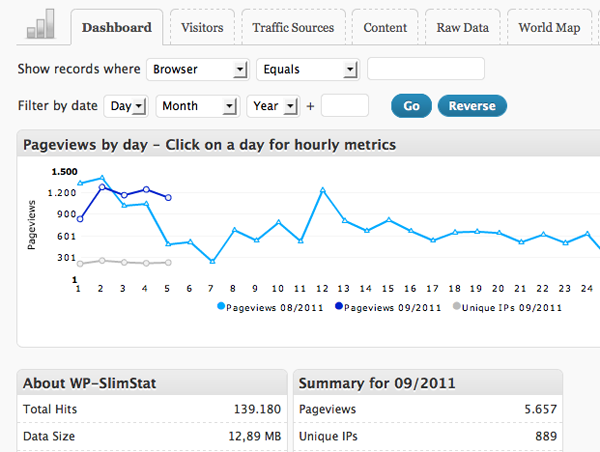
Task: Open the Equals operator dropdown
Action: pos(307,69)
